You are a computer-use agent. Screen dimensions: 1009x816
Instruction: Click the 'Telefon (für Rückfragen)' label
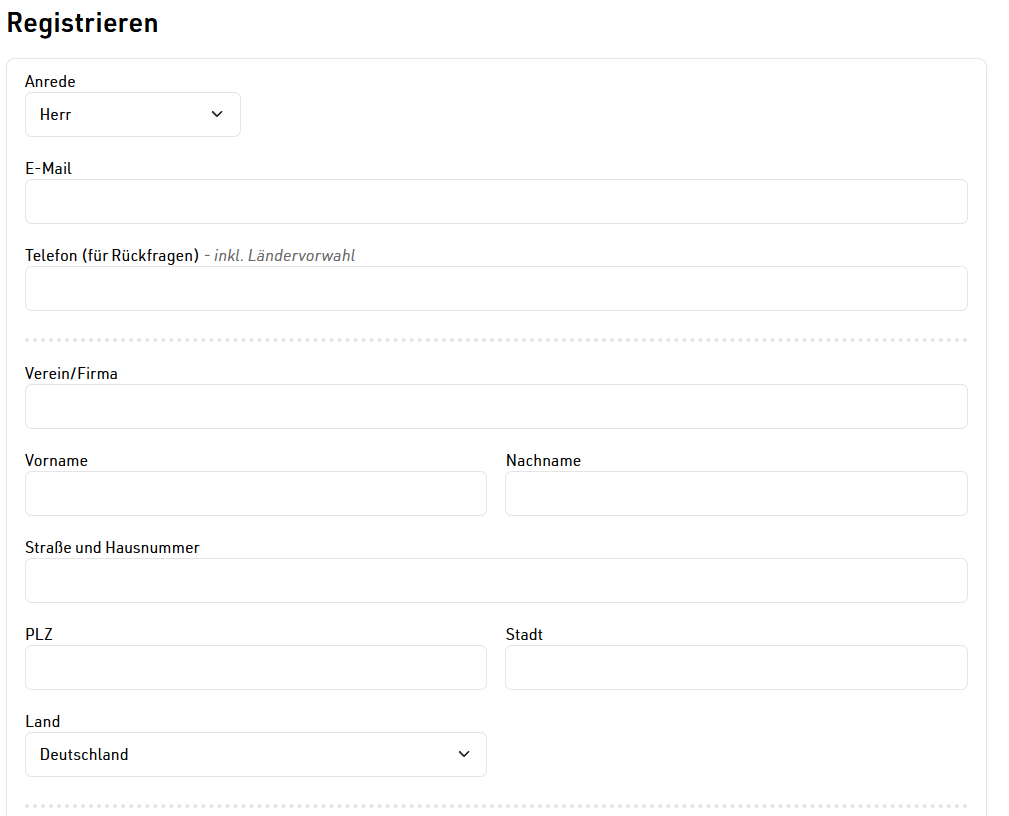click(x=112, y=256)
